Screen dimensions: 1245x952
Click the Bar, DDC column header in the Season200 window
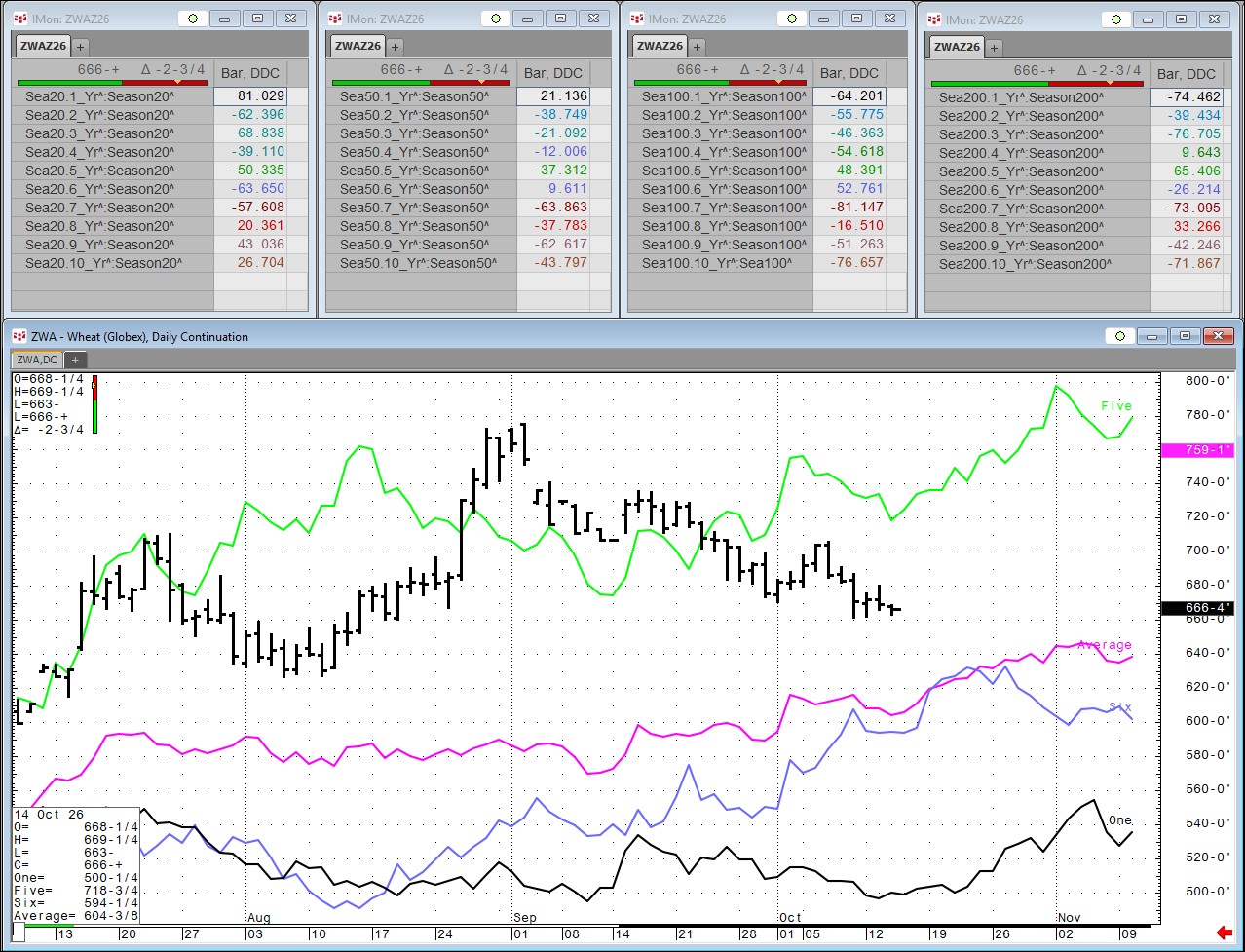1187,74
